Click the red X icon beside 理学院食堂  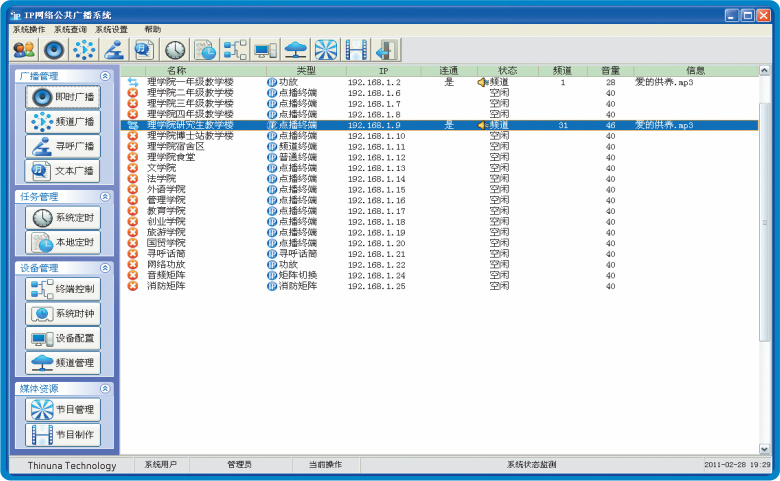pyautogui.click(x=132, y=157)
